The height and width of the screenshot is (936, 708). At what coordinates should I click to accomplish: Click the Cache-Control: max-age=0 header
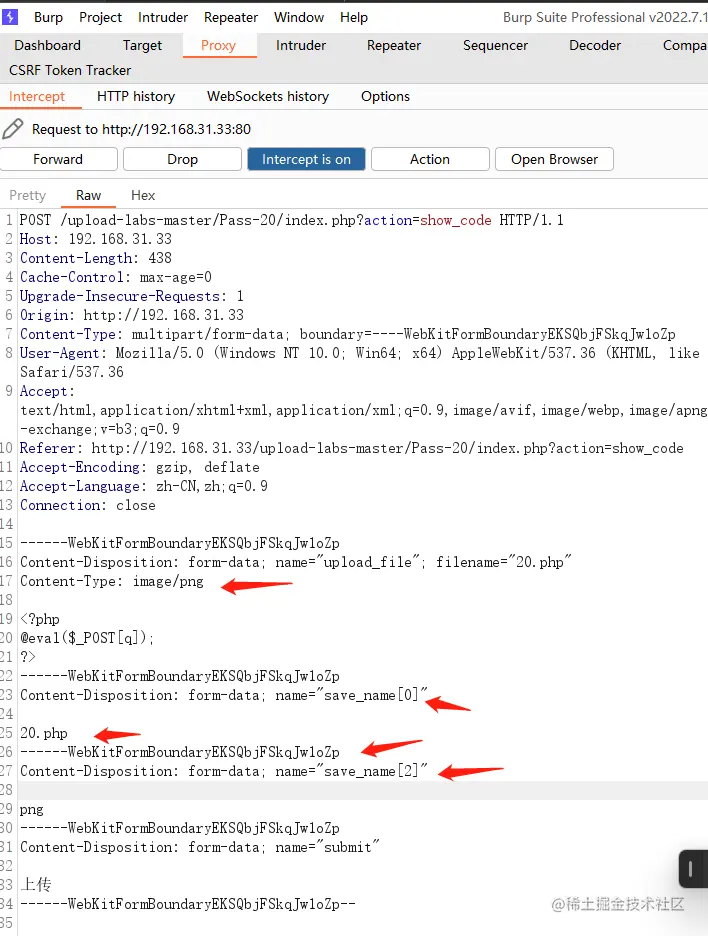point(116,278)
